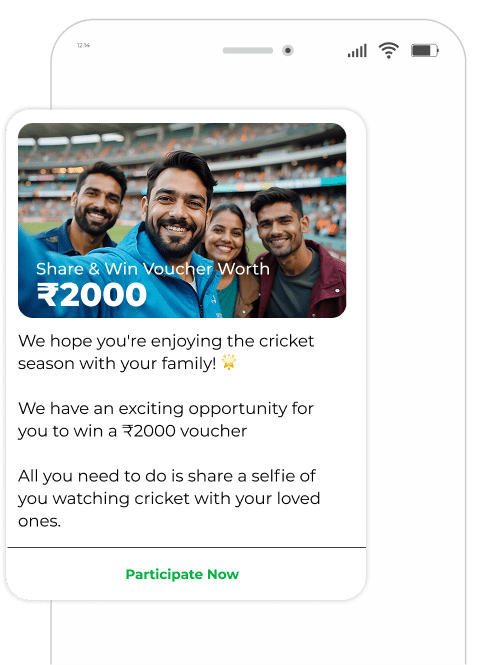Click the cellular signal strength icon
This screenshot has width=482, height=665.
357,51
